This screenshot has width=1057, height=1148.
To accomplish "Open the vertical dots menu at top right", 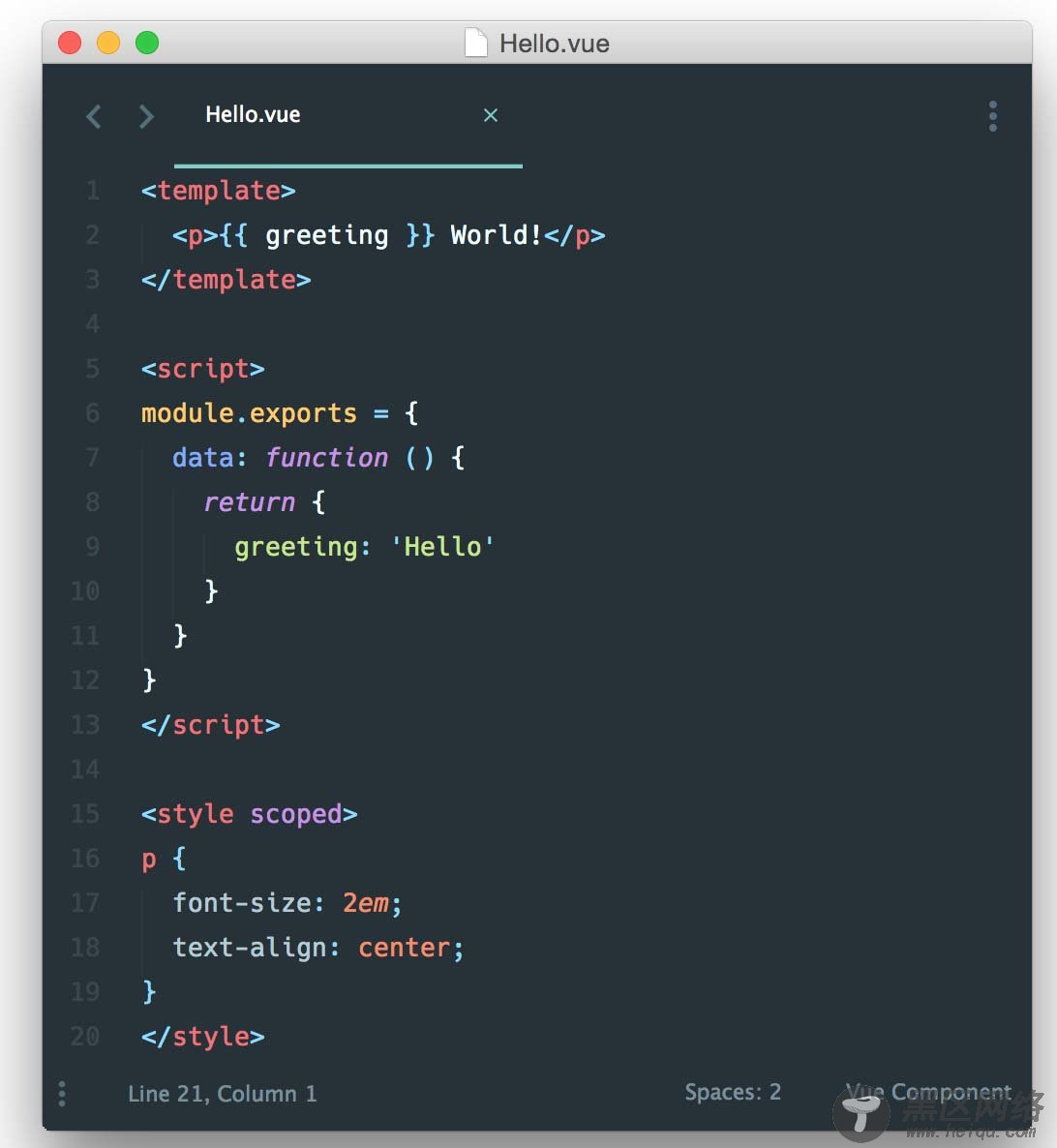I will click(x=992, y=116).
